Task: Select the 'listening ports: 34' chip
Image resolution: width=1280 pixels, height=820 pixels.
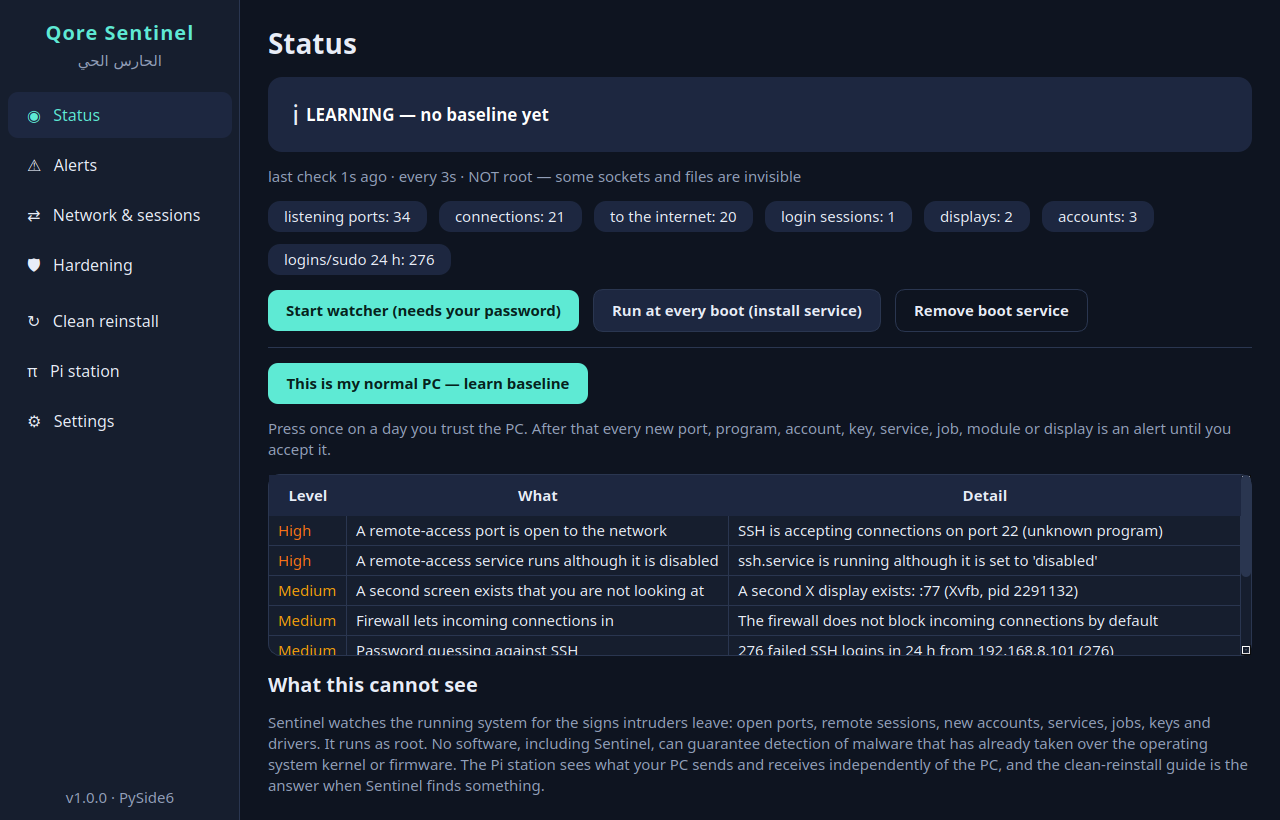Action: click(347, 217)
